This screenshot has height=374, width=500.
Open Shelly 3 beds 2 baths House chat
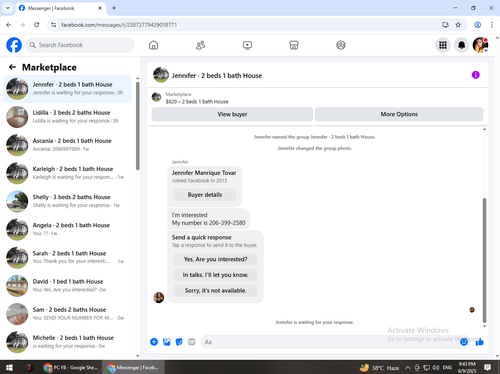(67, 201)
